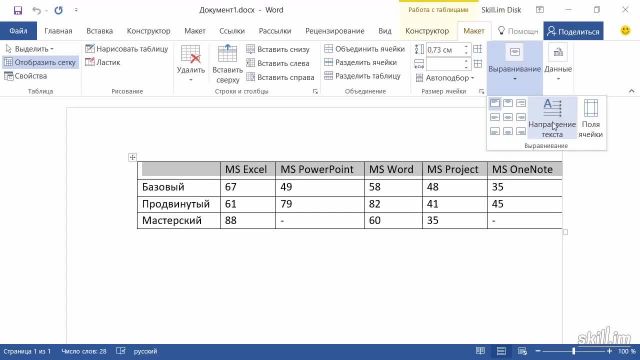640x360 pixels.
Task: Open Размер ячейки dialog launcher
Action: point(481,91)
